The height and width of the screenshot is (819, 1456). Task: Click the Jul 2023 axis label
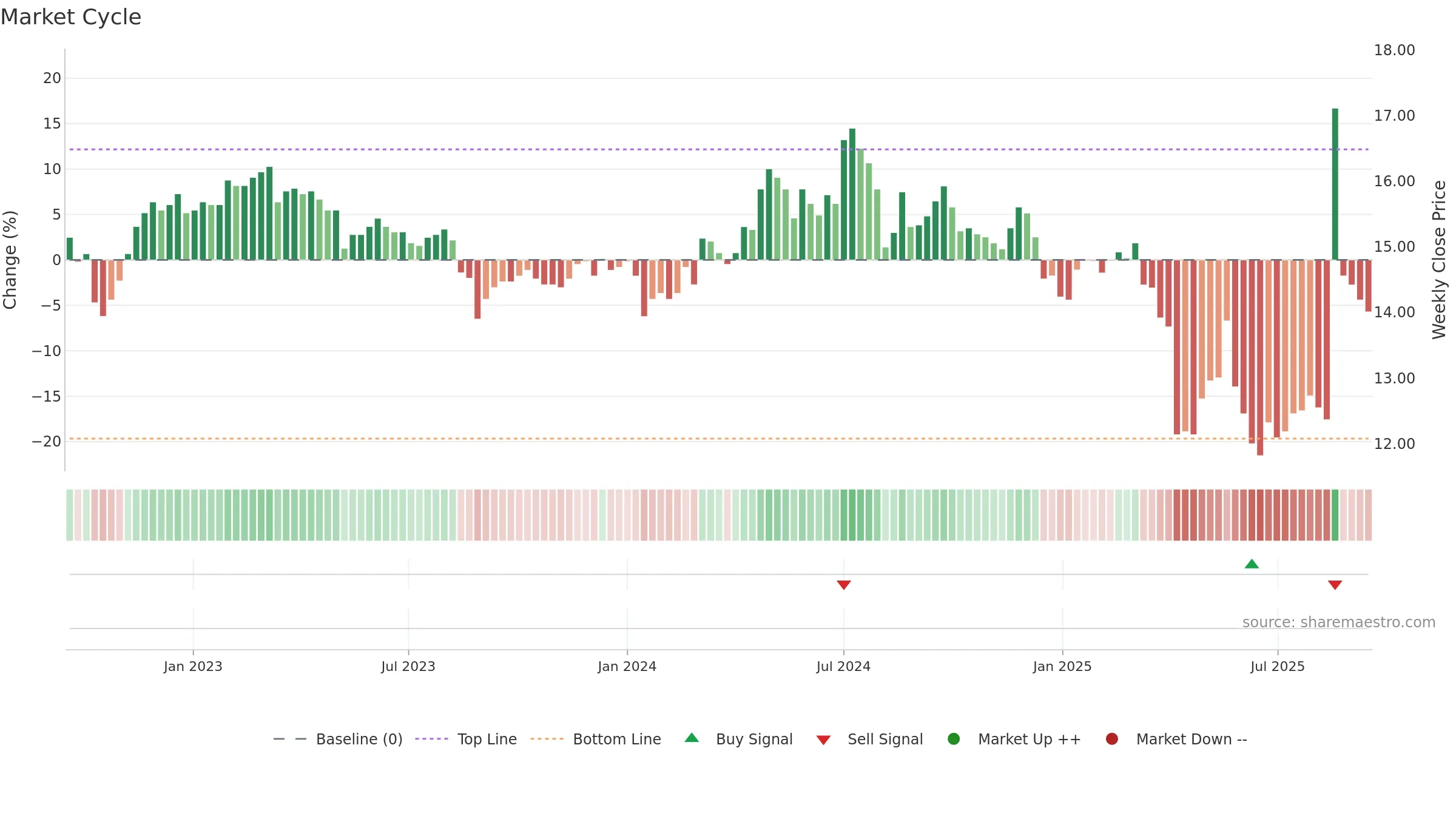point(408,667)
